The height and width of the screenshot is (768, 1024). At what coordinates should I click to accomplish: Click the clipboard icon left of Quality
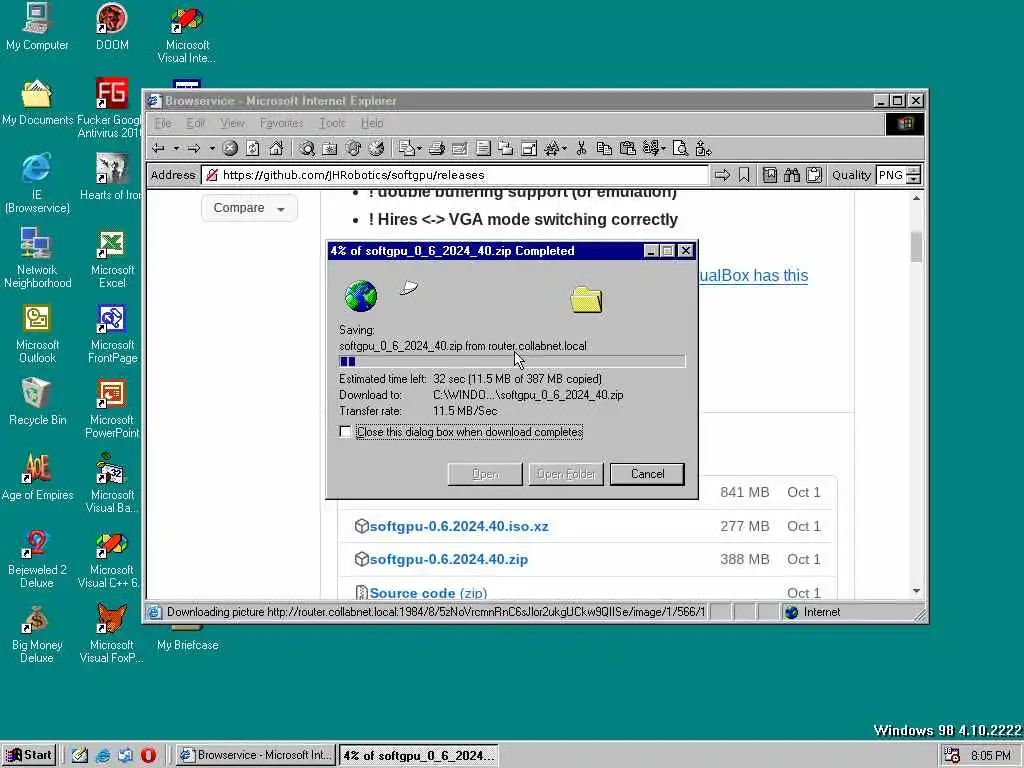point(814,175)
